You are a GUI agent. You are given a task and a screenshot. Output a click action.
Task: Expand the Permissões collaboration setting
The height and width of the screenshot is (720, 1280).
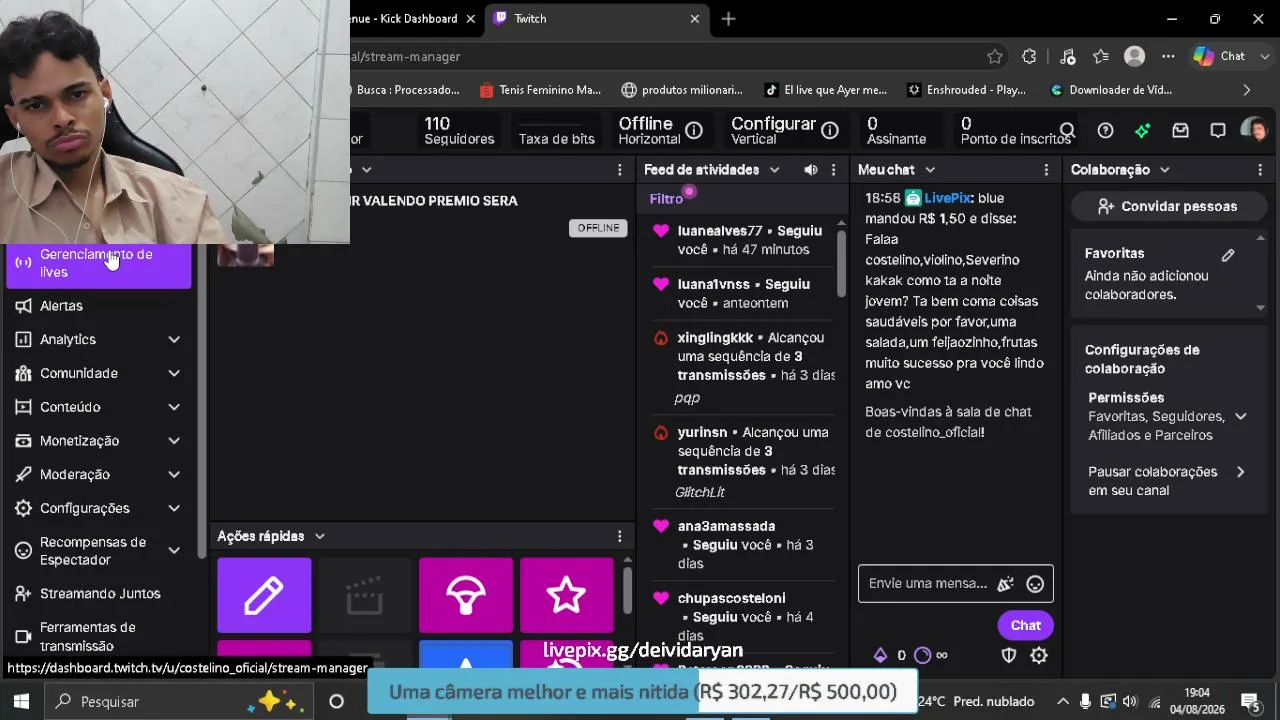click(x=1241, y=417)
